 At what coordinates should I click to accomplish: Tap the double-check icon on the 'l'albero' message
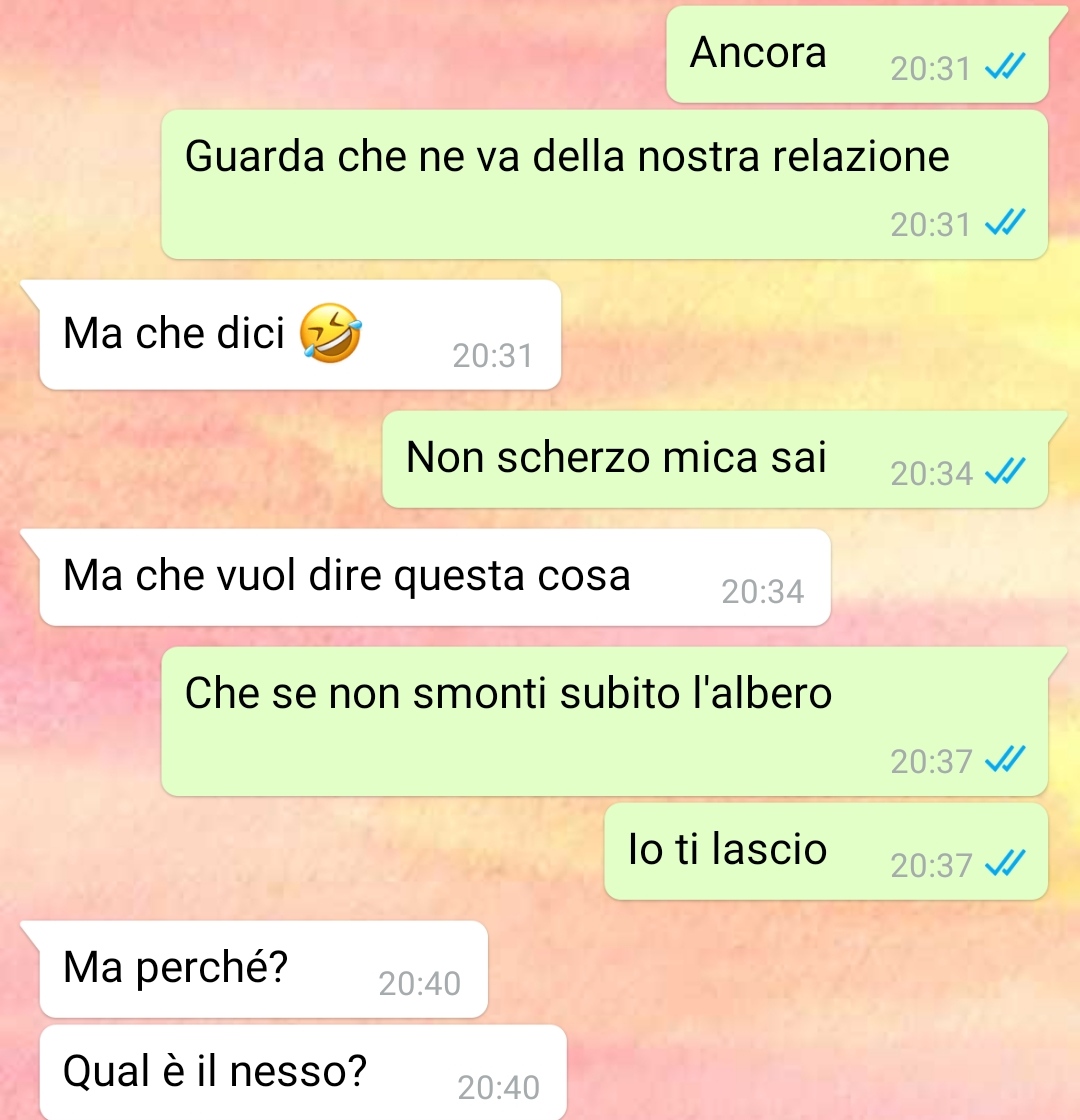click(1005, 760)
